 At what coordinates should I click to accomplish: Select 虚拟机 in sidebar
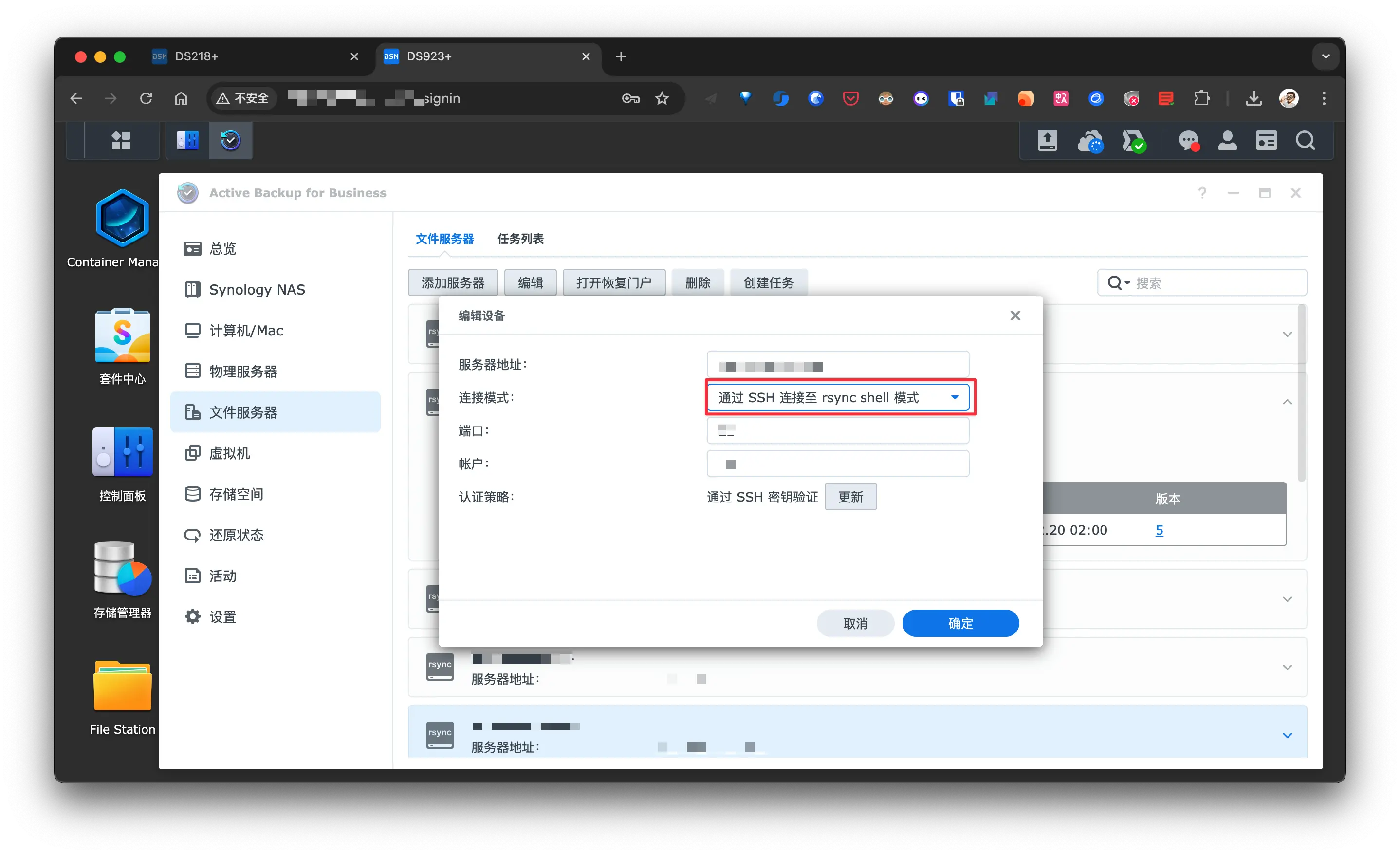click(x=230, y=453)
